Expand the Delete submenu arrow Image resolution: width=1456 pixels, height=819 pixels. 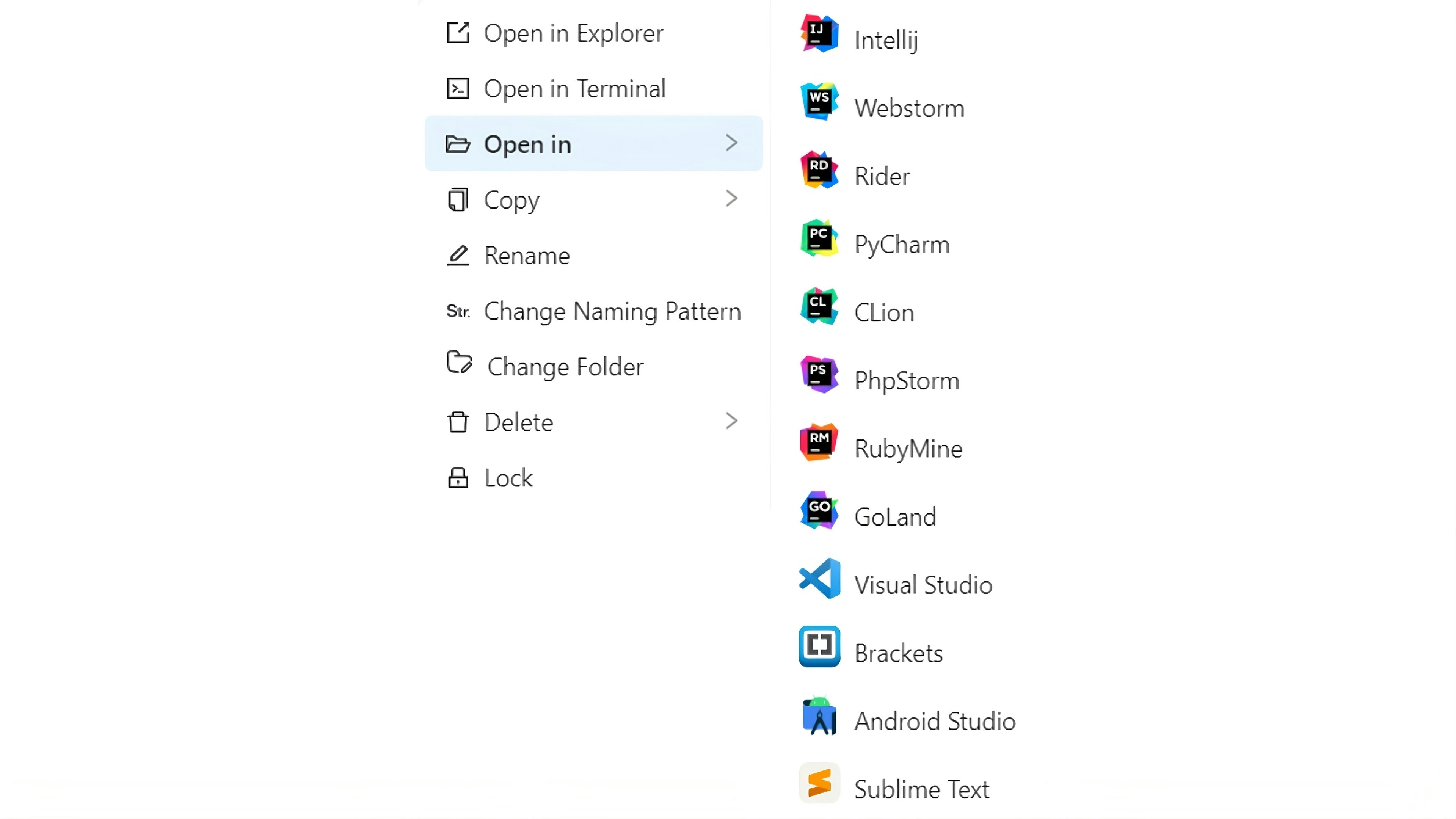click(x=732, y=421)
